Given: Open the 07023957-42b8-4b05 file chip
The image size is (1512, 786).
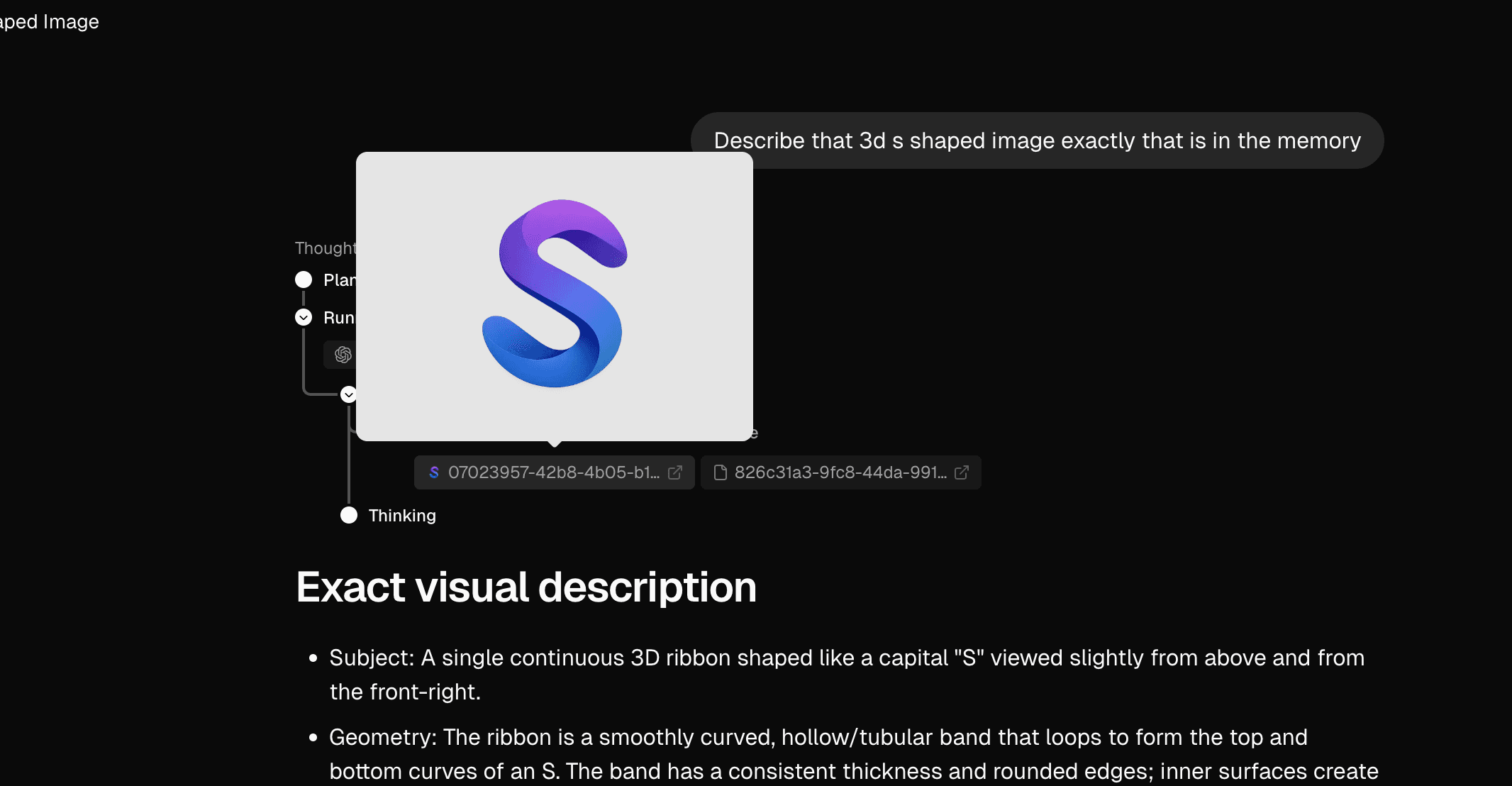Looking at the screenshot, I should coord(553,472).
